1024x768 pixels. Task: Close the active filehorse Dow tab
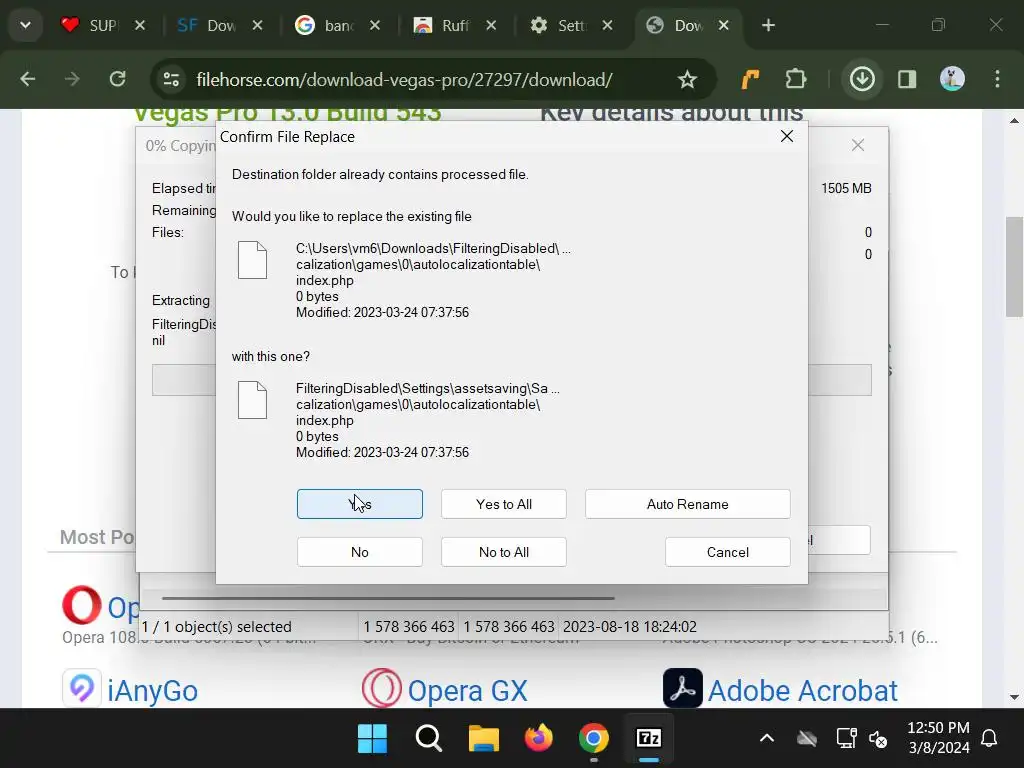point(724,25)
